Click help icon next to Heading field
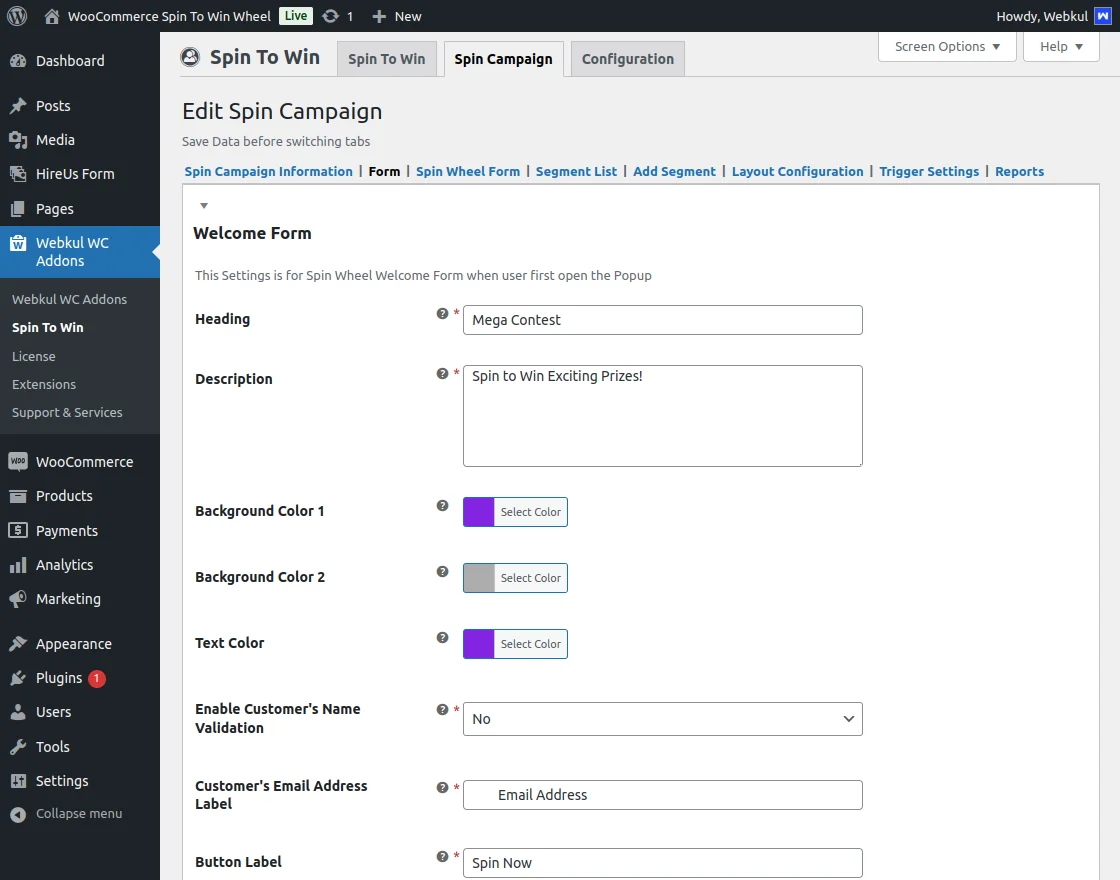The image size is (1120, 880). [442, 314]
